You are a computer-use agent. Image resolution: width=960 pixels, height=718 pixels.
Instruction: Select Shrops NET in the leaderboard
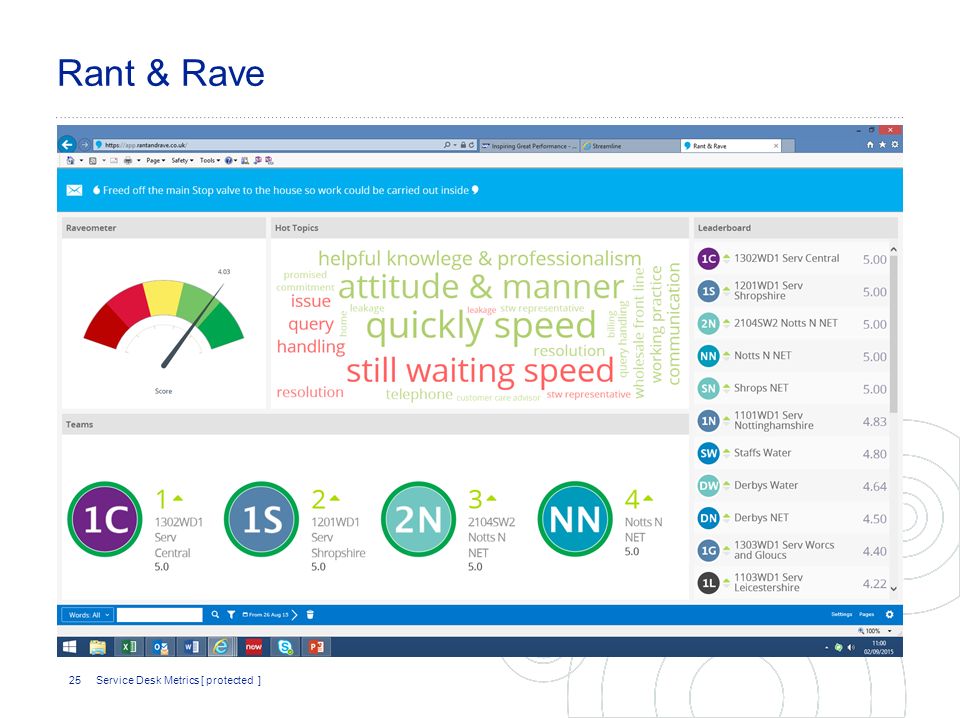click(x=792, y=389)
